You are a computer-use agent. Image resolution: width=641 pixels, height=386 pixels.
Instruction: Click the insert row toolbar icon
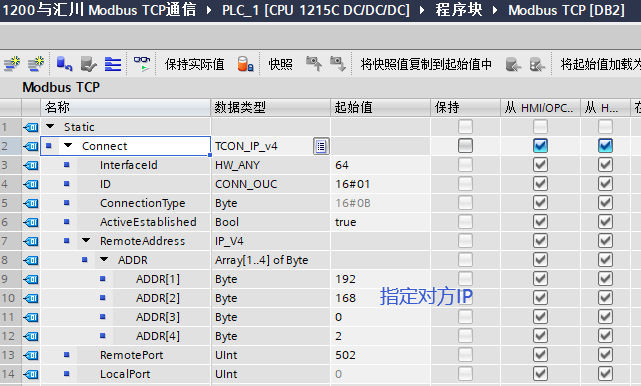click(12, 64)
